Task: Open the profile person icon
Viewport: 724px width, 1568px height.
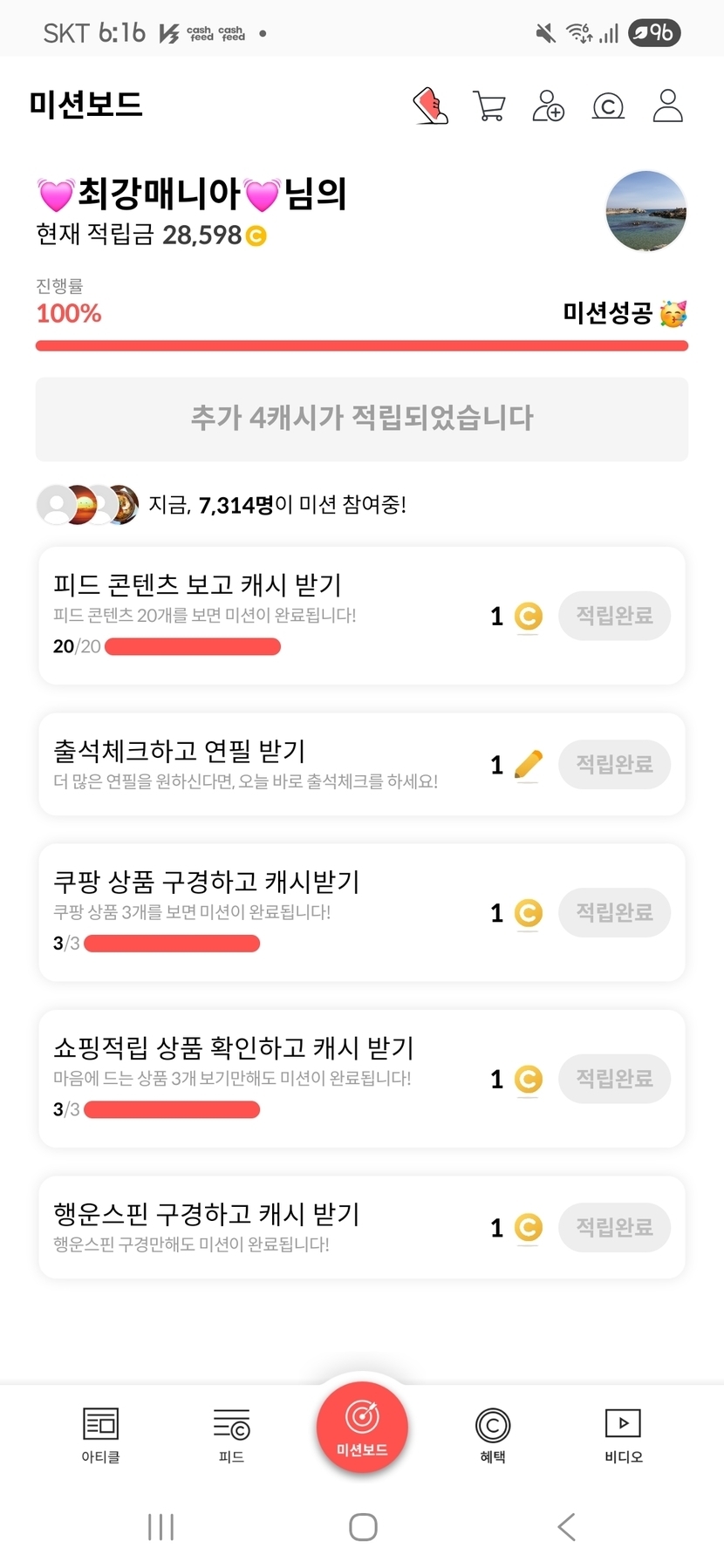Action: click(667, 106)
